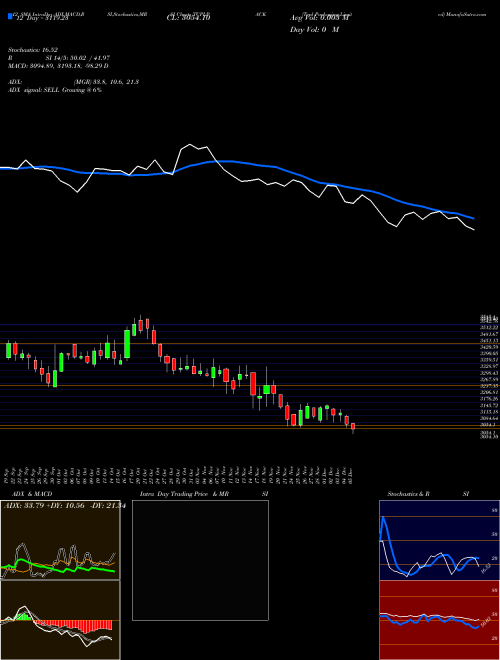The height and width of the screenshot is (660, 500).
Task: Open the ADX indicator chart panel
Action: coord(60,540)
